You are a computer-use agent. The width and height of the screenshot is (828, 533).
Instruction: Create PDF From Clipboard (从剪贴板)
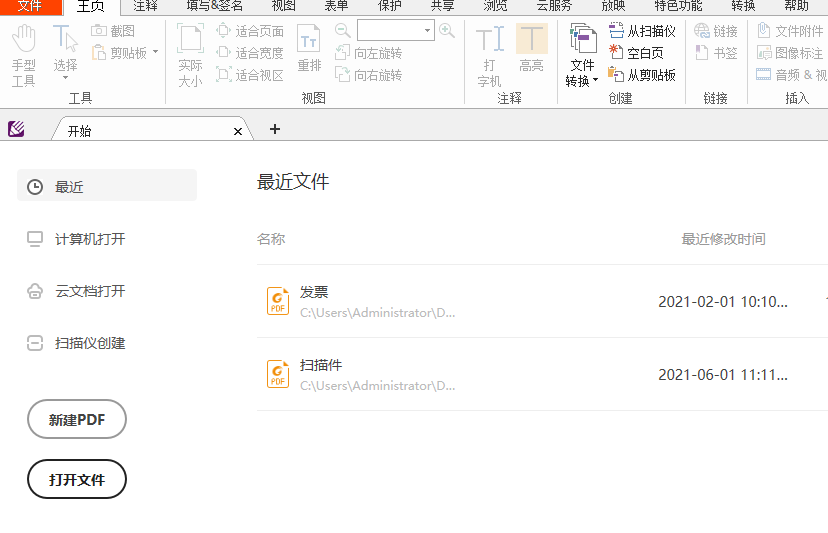tap(642, 75)
